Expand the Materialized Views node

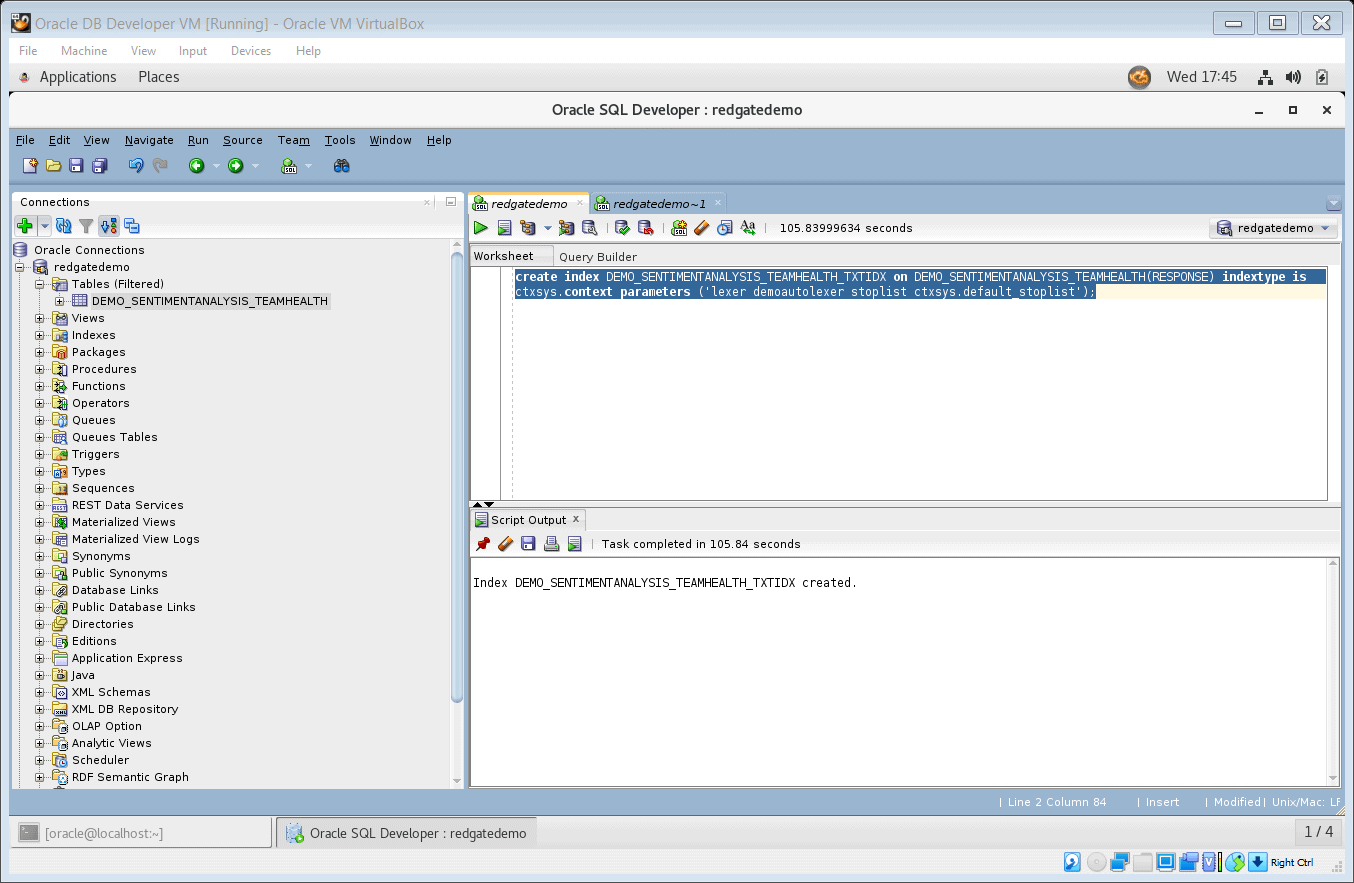(40, 522)
